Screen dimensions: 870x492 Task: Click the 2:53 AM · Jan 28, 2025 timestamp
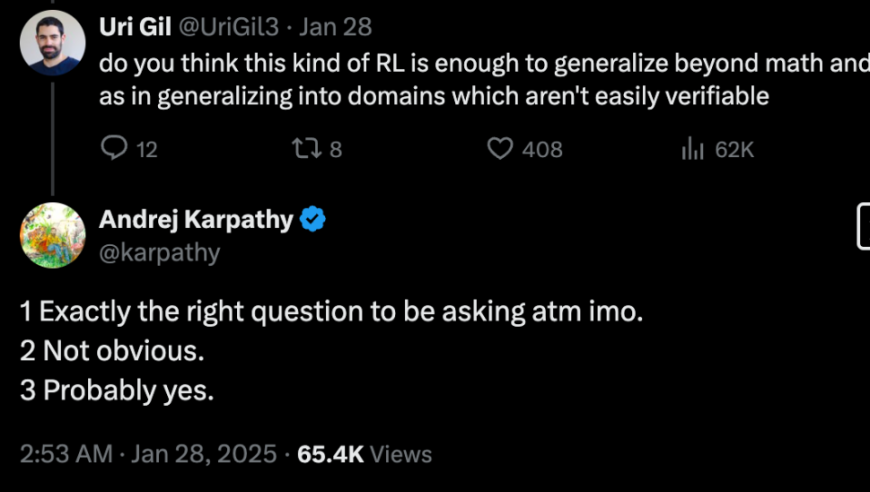coord(148,454)
